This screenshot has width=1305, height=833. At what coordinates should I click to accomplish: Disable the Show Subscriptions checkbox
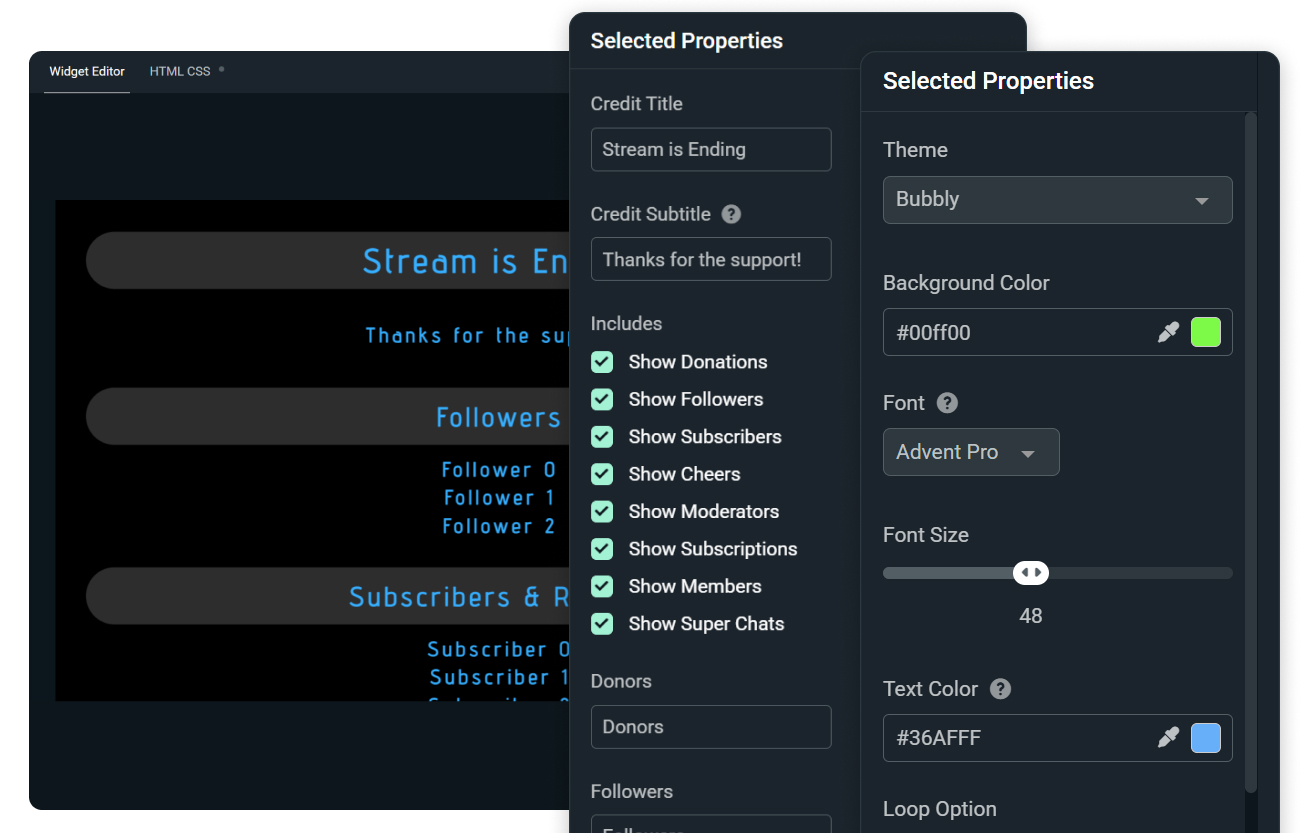click(x=602, y=549)
